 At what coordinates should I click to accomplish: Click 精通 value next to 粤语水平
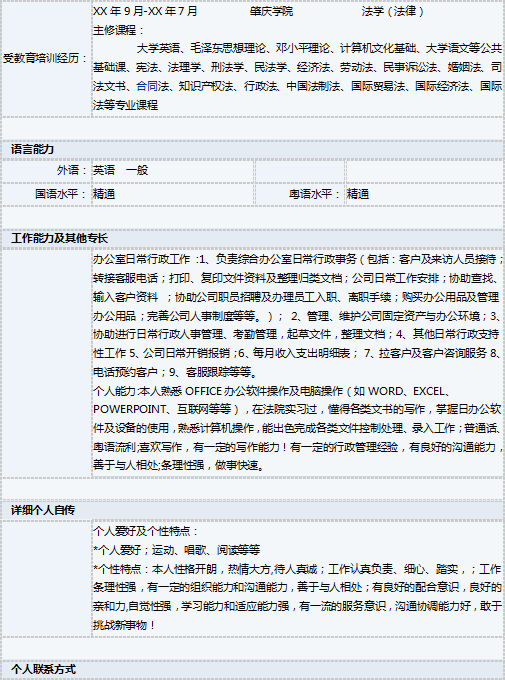pos(358,194)
